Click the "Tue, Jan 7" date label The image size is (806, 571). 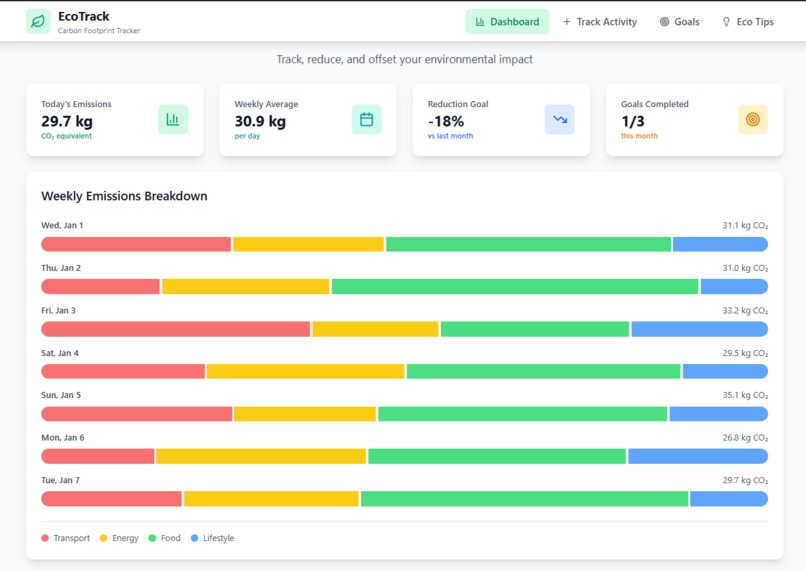[x=61, y=480]
